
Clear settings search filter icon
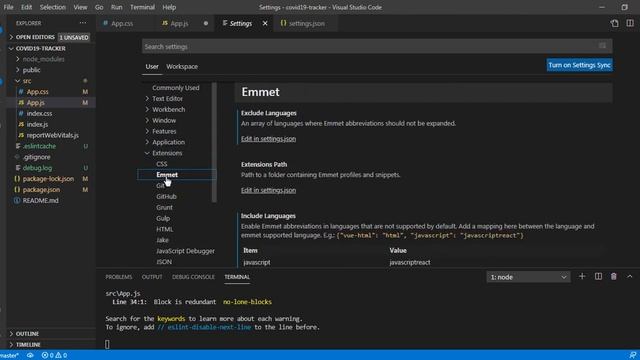[x=602, y=46]
